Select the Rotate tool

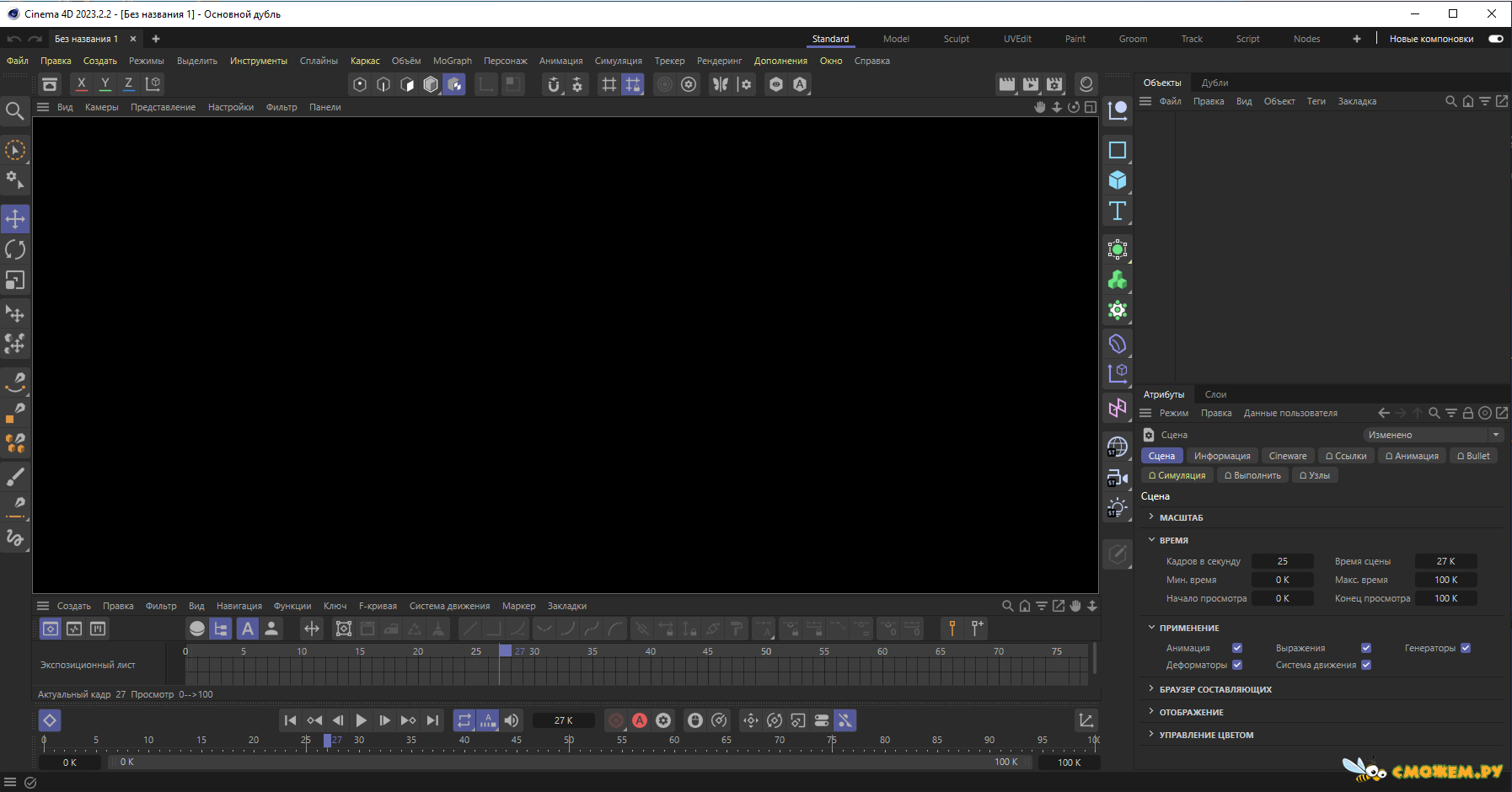(15, 249)
